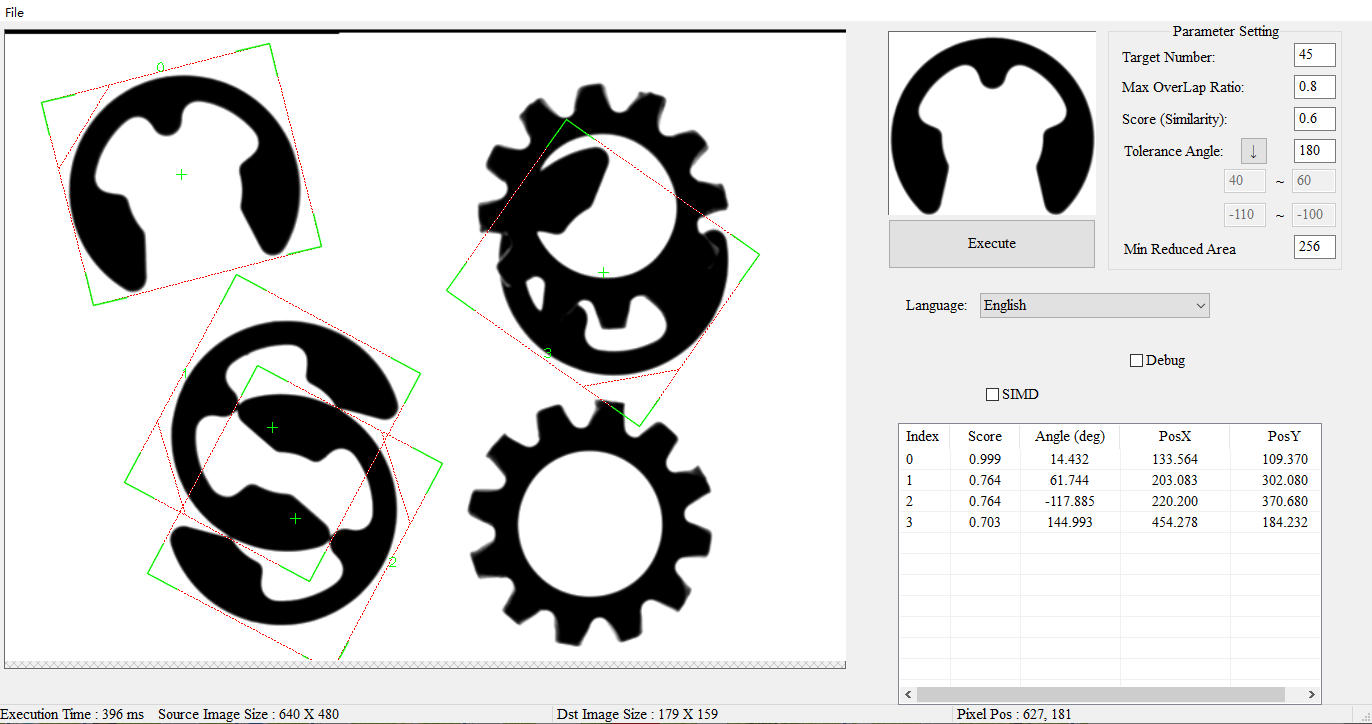The image size is (1372, 724).
Task: Click the PosY value 184.232
Action: [x=1284, y=522]
